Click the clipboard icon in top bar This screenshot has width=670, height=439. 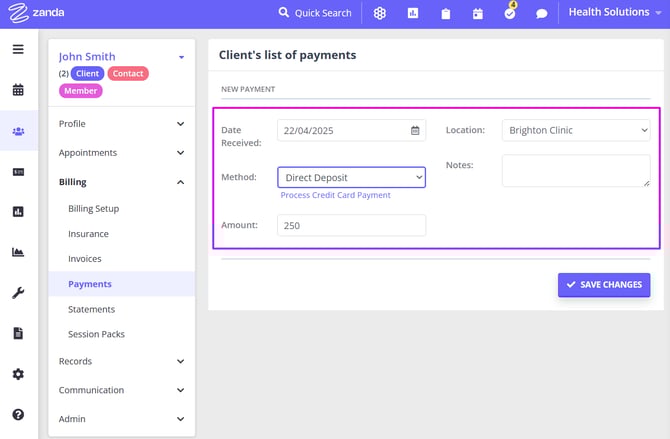pos(446,14)
